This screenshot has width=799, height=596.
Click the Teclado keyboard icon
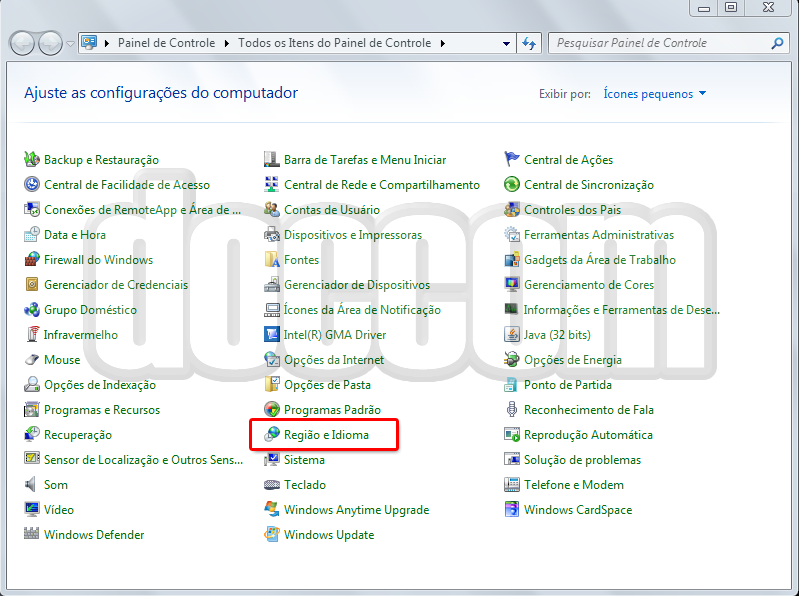point(272,484)
